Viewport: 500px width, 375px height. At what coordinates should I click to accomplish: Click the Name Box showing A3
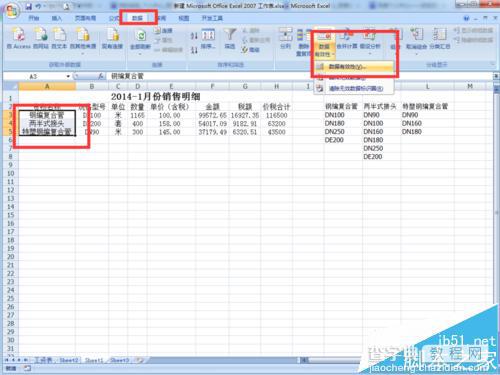(34, 77)
